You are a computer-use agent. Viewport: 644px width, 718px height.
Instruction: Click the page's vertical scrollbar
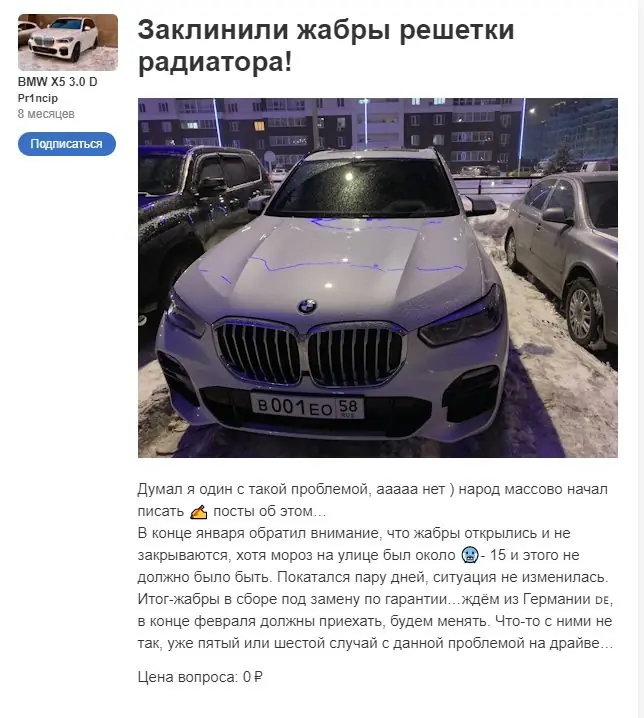(641, 359)
